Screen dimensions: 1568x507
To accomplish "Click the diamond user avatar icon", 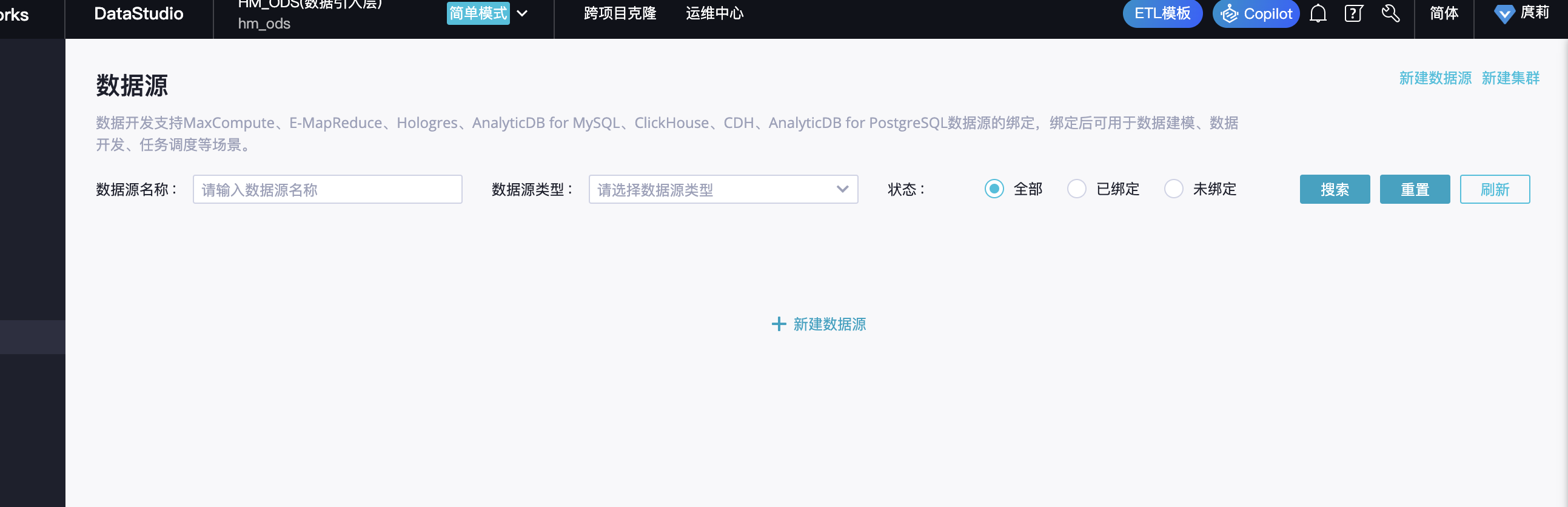I will click(x=1504, y=13).
